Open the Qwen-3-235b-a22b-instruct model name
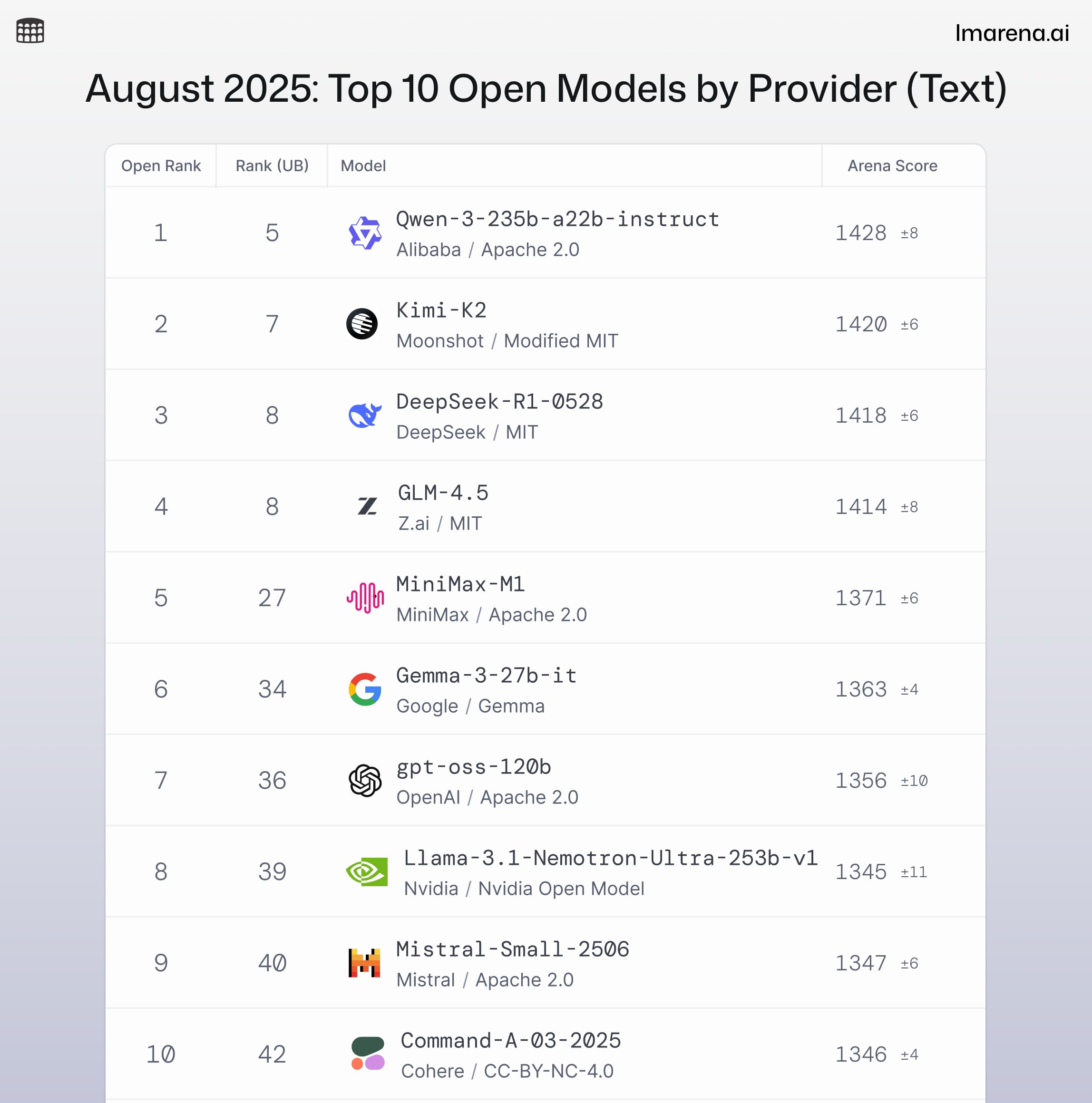 [557, 220]
